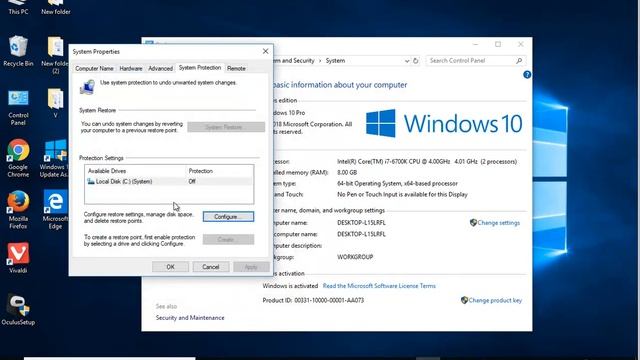The width and height of the screenshot is (640, 360).
Task: Click the 64-bit Operating System text
Action: [x=397, y=184]
